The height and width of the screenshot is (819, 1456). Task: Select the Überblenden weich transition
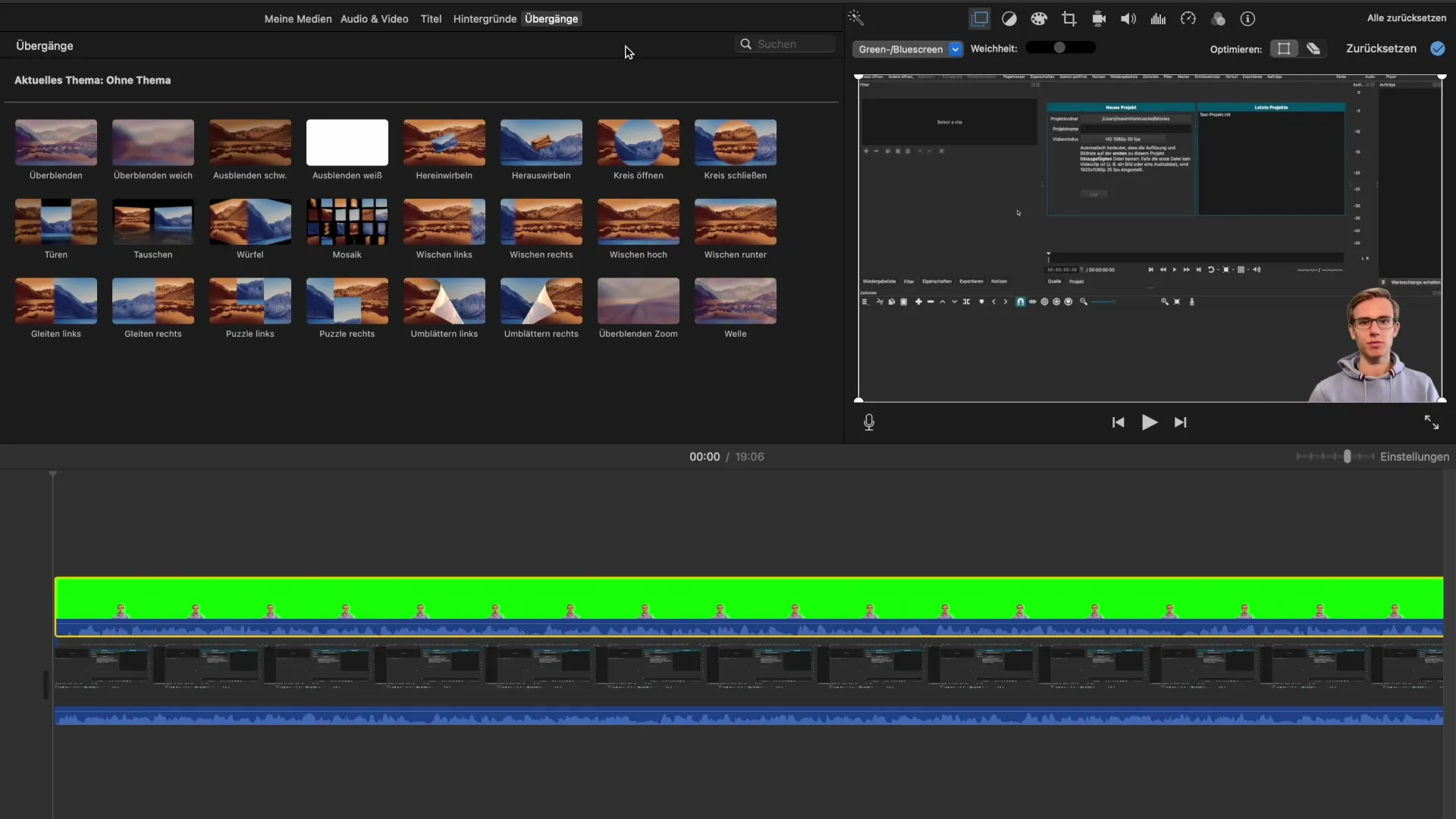tap(153, 143)
